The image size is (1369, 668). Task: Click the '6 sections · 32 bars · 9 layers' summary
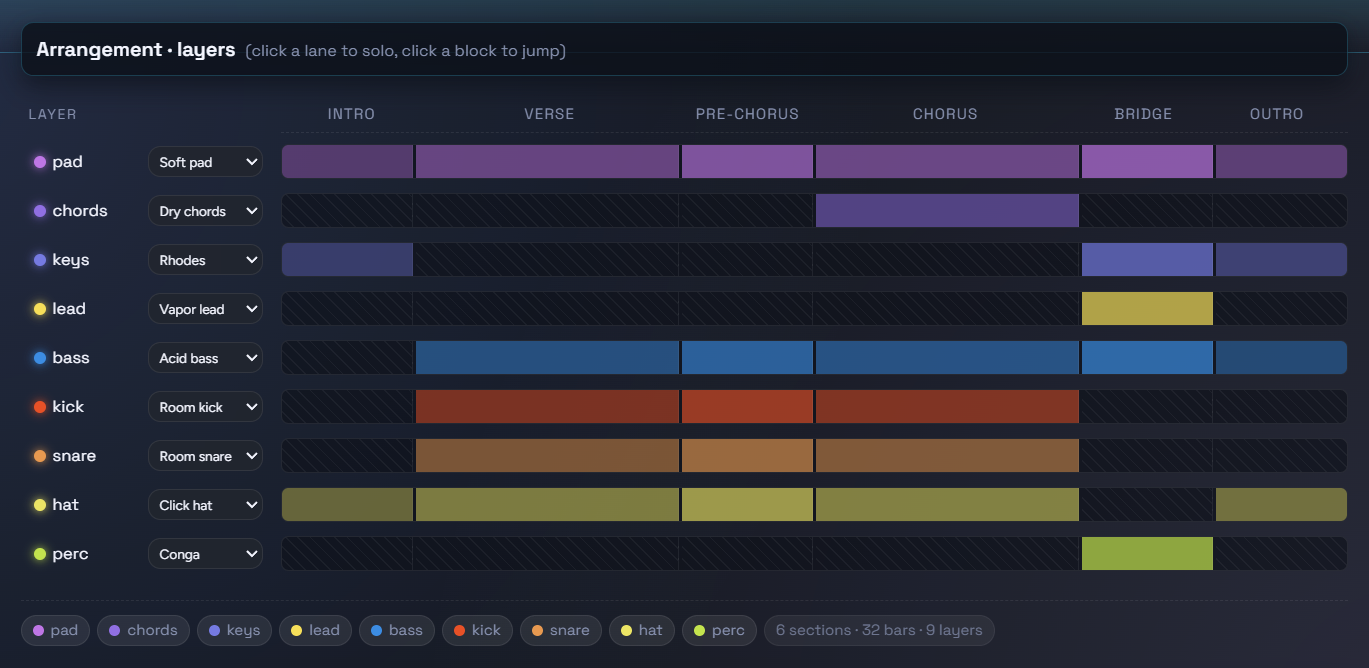[x=879, y=630]
